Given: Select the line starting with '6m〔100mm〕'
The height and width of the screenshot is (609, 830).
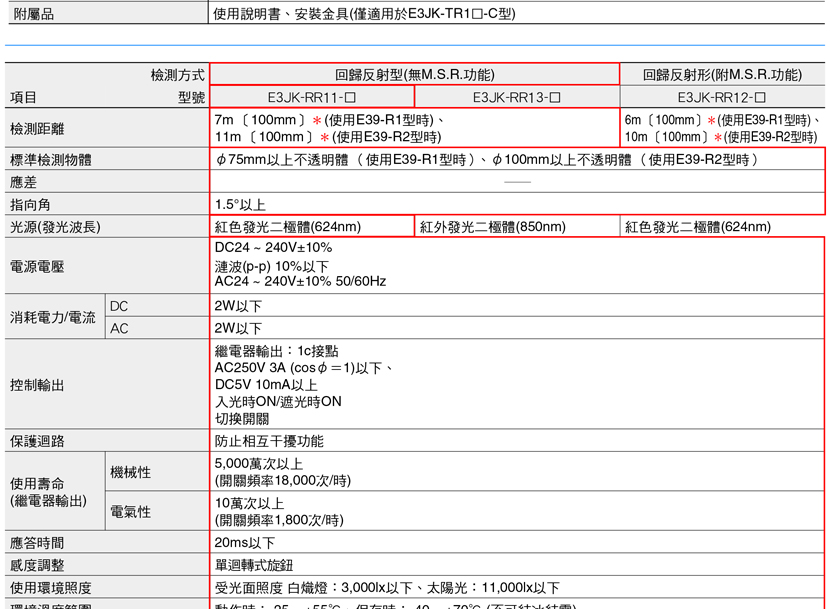Looking at the screenshot, I should [x=723, y=120].
